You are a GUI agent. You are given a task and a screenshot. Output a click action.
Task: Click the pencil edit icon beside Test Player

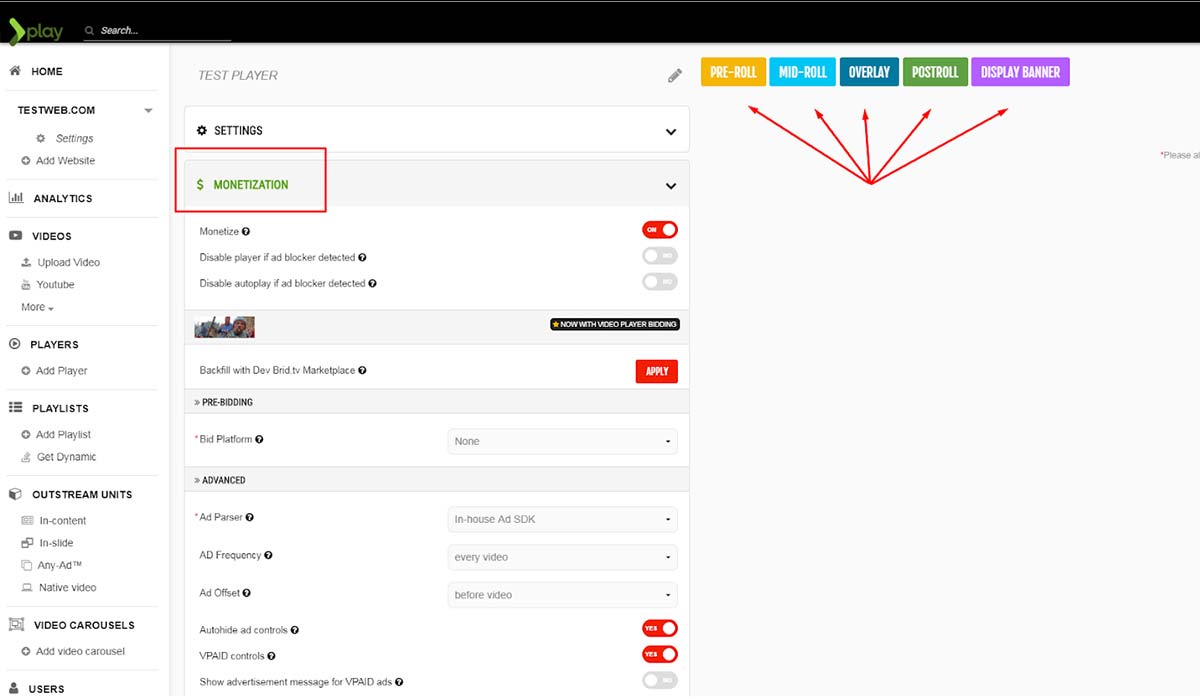[675, 75]
